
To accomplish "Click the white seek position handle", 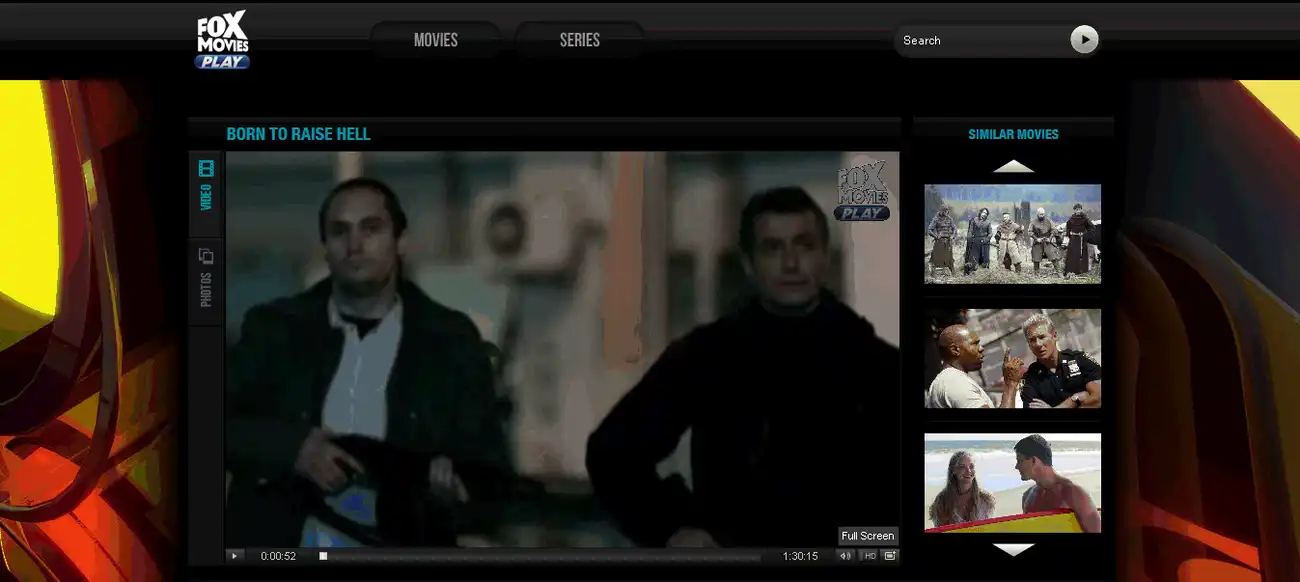I will [x=323, y=556].
